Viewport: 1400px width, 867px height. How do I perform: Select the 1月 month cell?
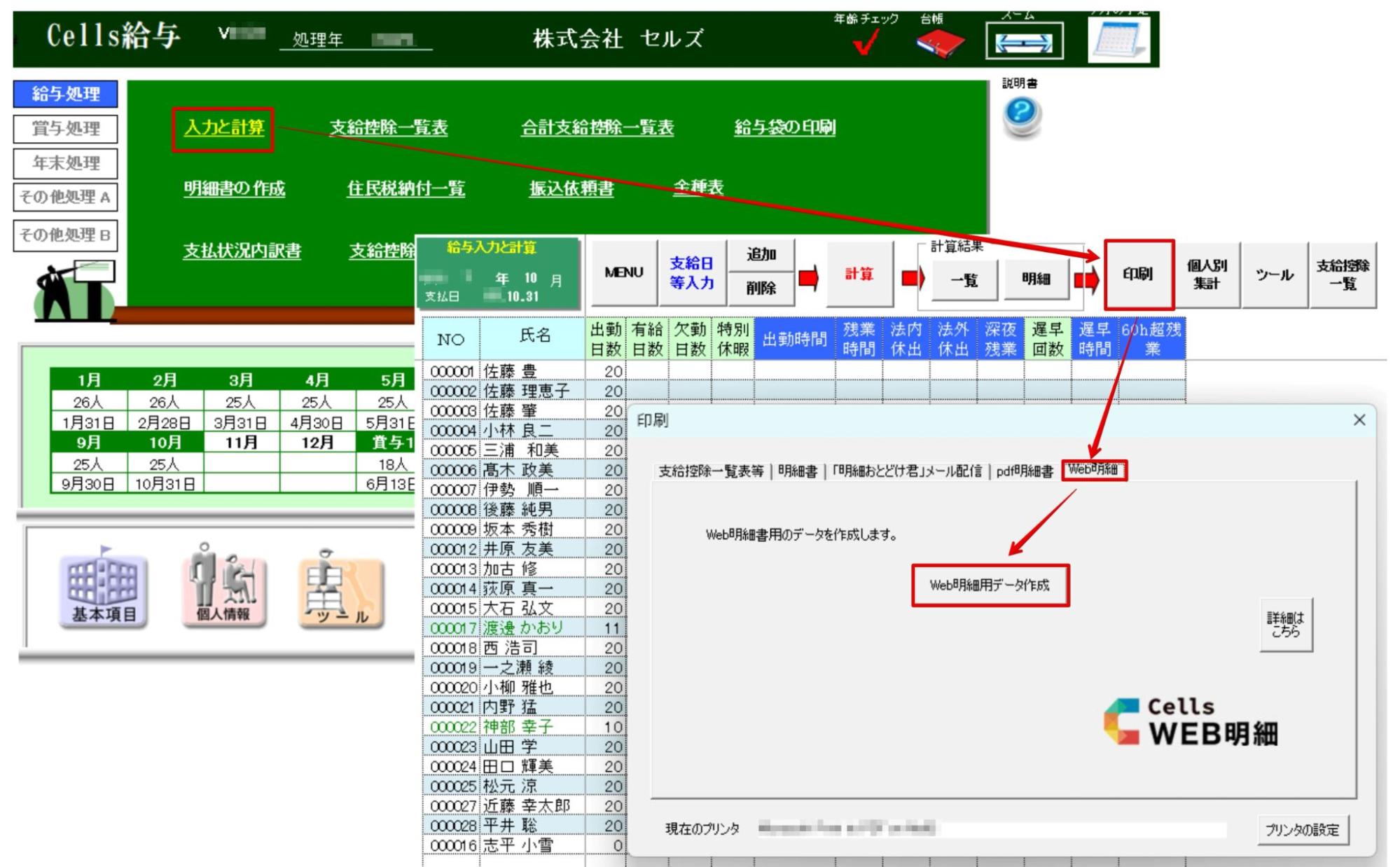point(88,380)
